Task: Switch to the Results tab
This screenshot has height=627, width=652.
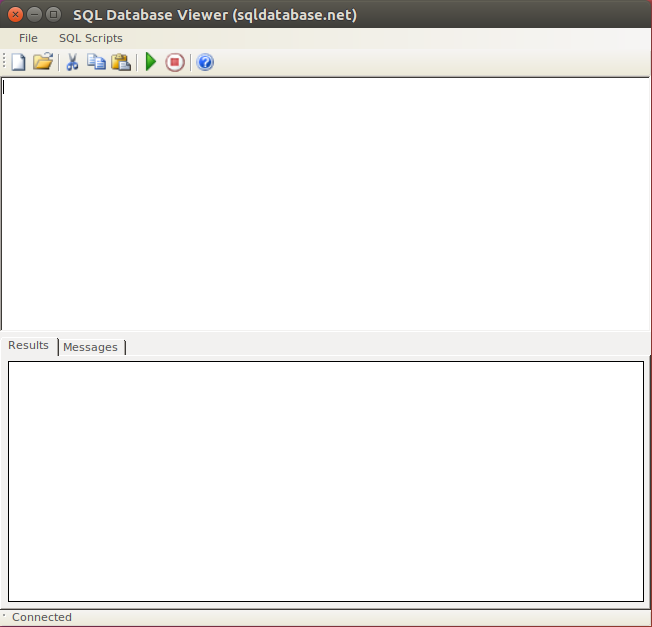Action: [x=29, y=346]
